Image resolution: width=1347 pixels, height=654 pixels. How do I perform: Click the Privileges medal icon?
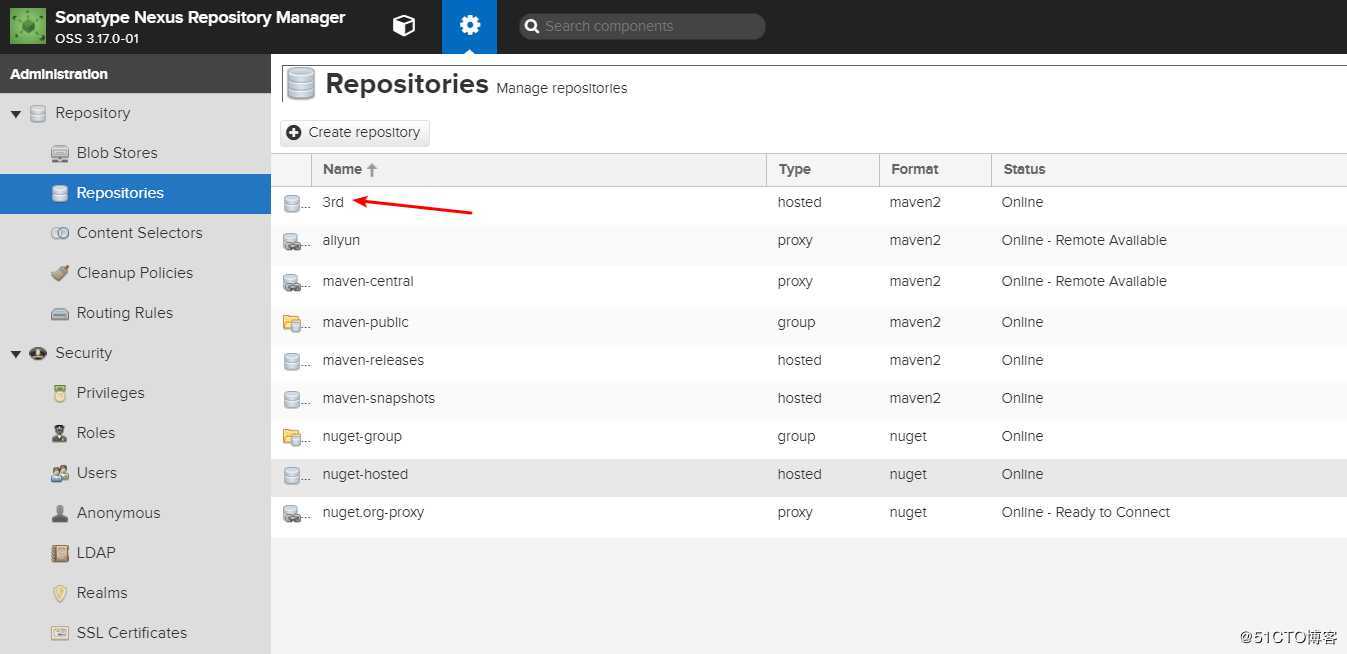pos(60,393)
